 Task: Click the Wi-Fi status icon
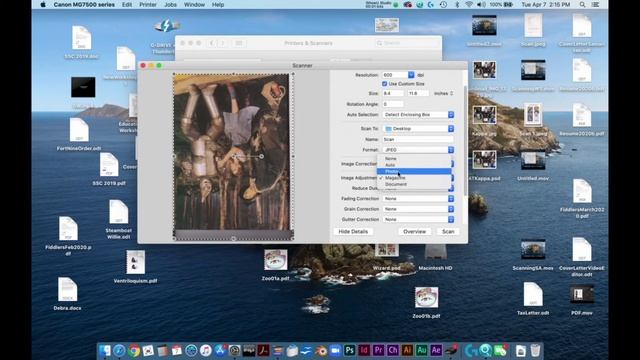click(x=469, y=4)
